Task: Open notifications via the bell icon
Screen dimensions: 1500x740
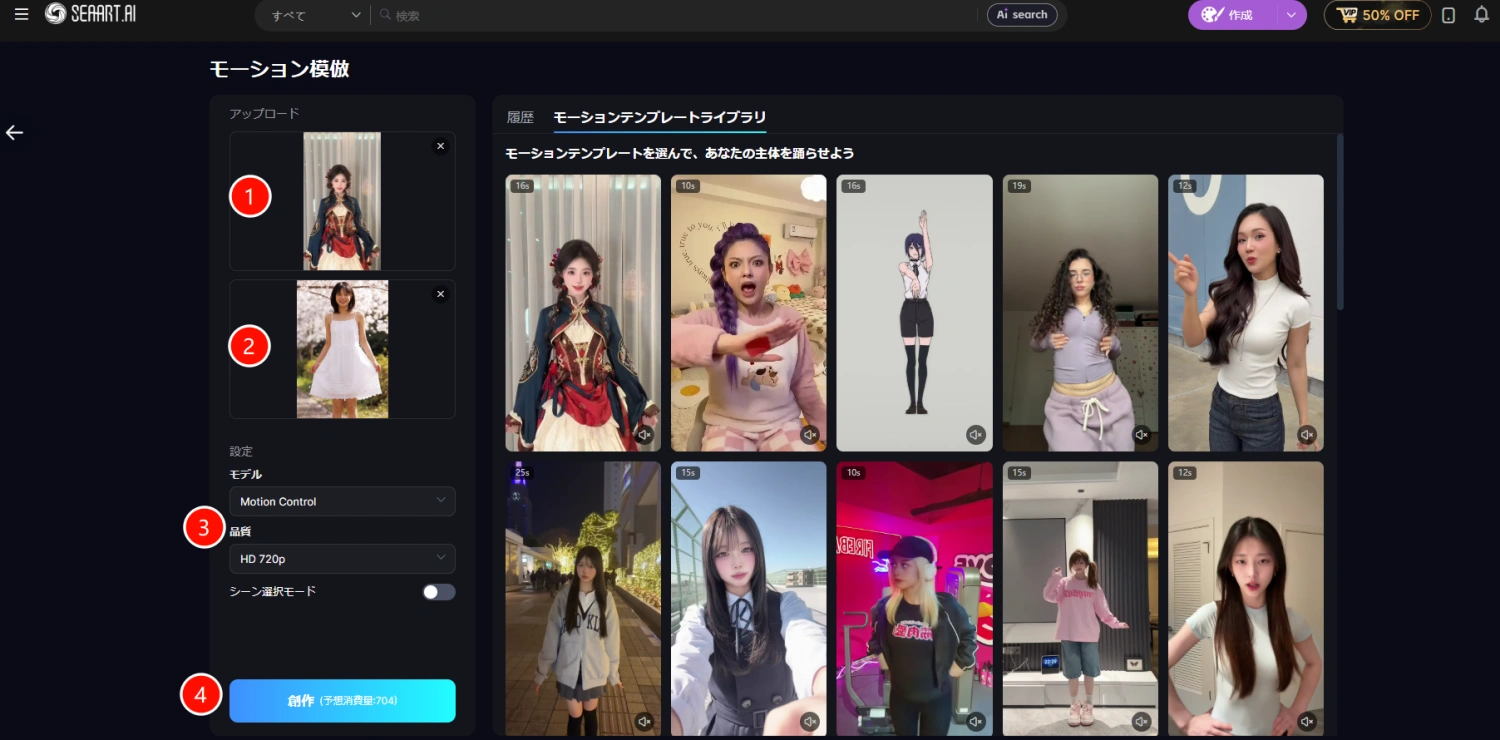Action: click(1481, 15)
